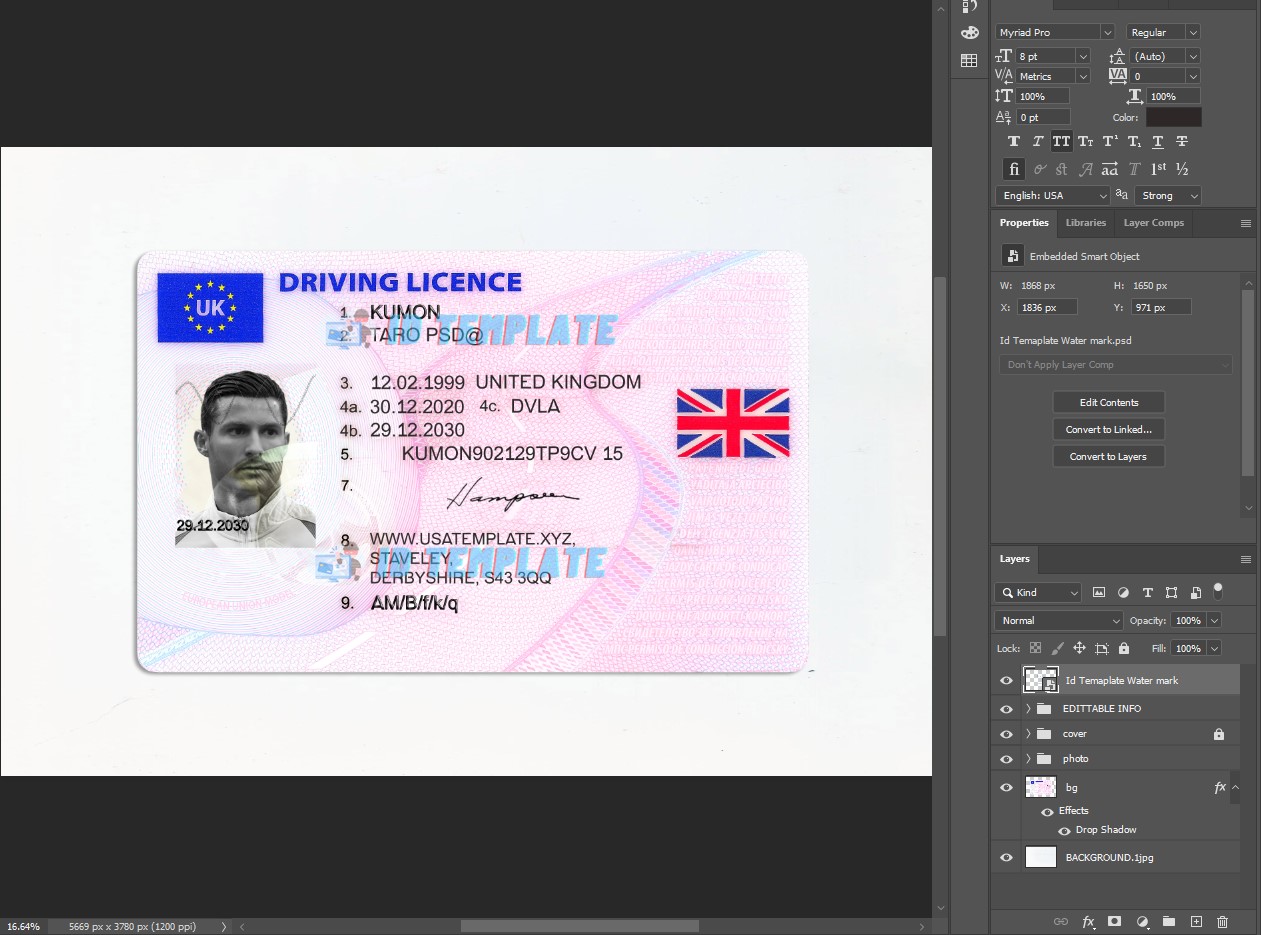Select the Layers tab

pyautogui.click(x=1014, y=559)
